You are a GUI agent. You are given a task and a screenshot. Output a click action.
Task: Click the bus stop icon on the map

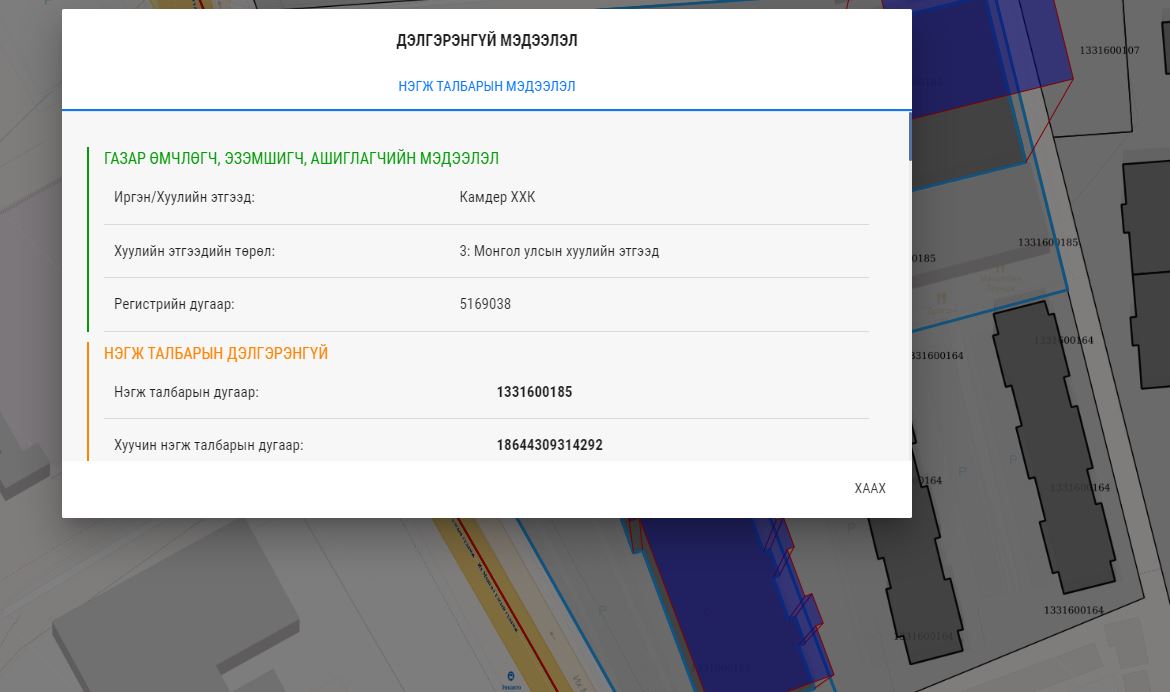(512, 677)
